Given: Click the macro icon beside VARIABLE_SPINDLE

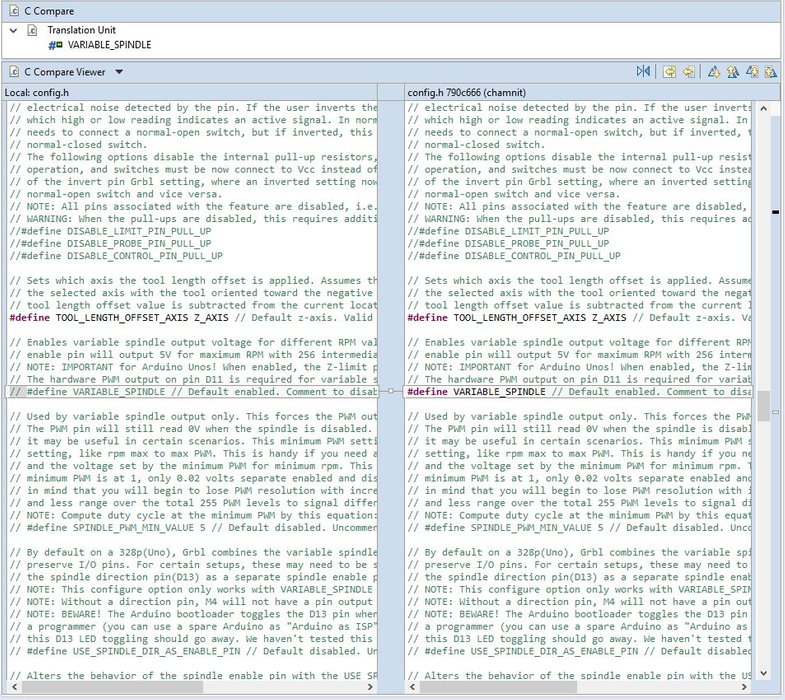Looking at the screenshot, I should click(x=55, y=45).
